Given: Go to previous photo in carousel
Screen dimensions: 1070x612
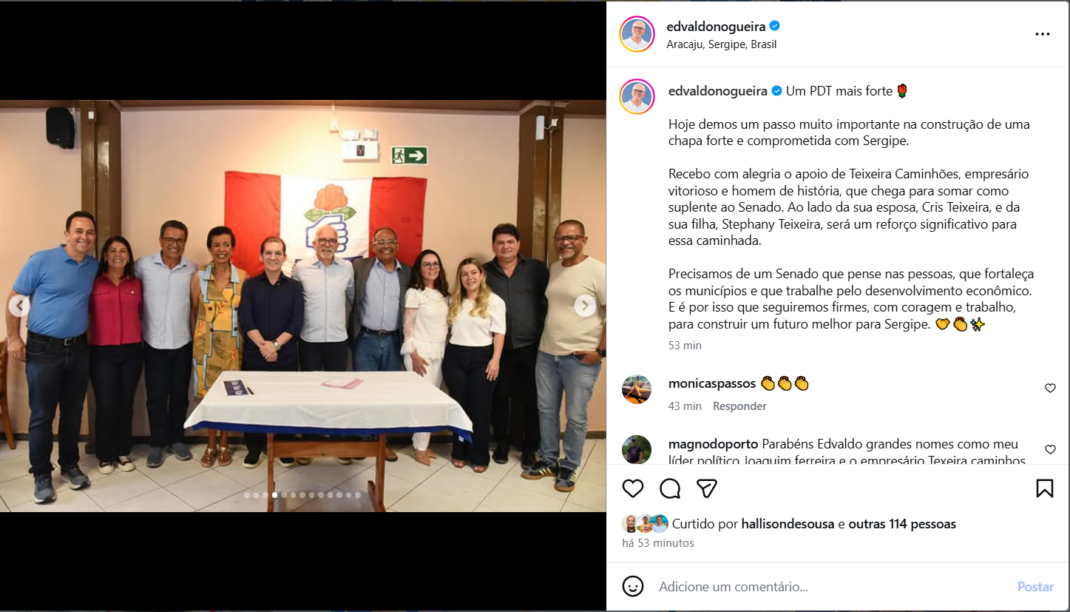Looking at the screenshot, I should point(19,306).
